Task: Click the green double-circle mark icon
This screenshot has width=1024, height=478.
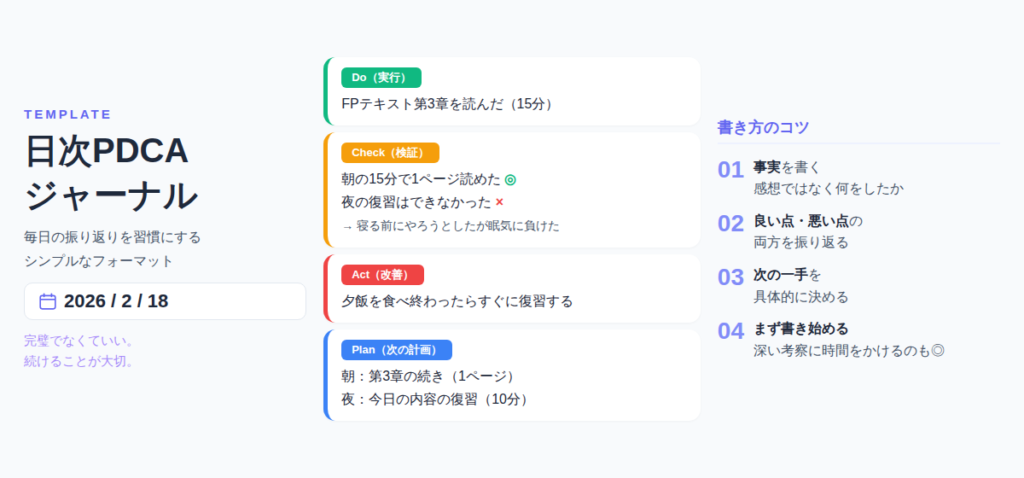Action: click(x=510, y=179)
